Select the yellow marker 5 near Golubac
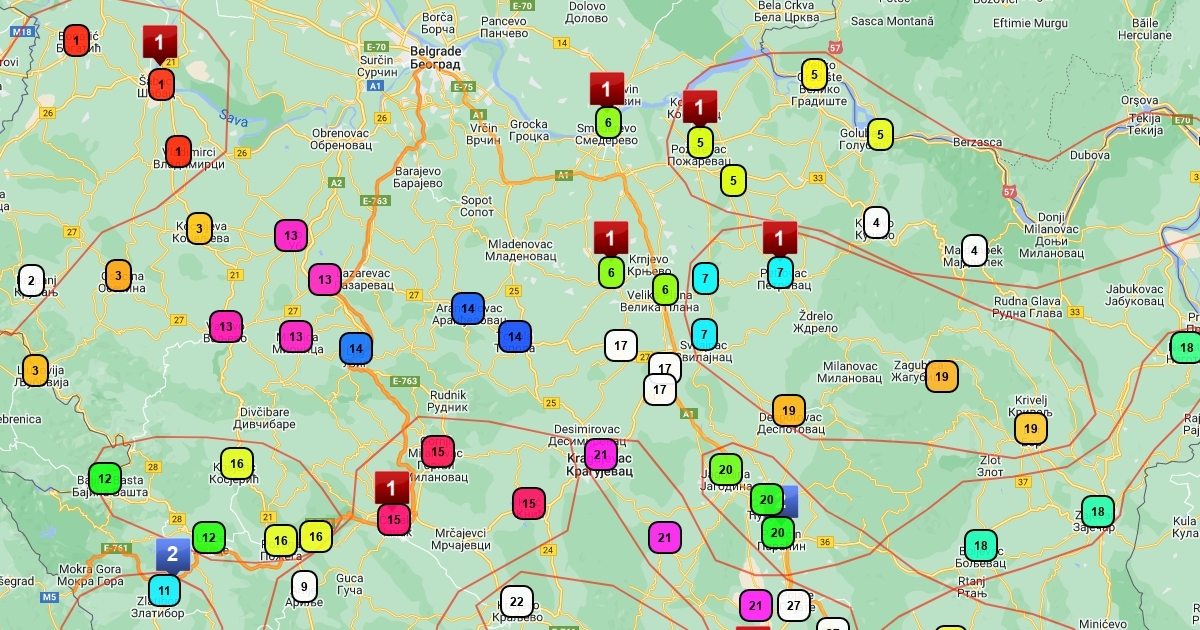The image size is (1200, 630). coord(880,134)
